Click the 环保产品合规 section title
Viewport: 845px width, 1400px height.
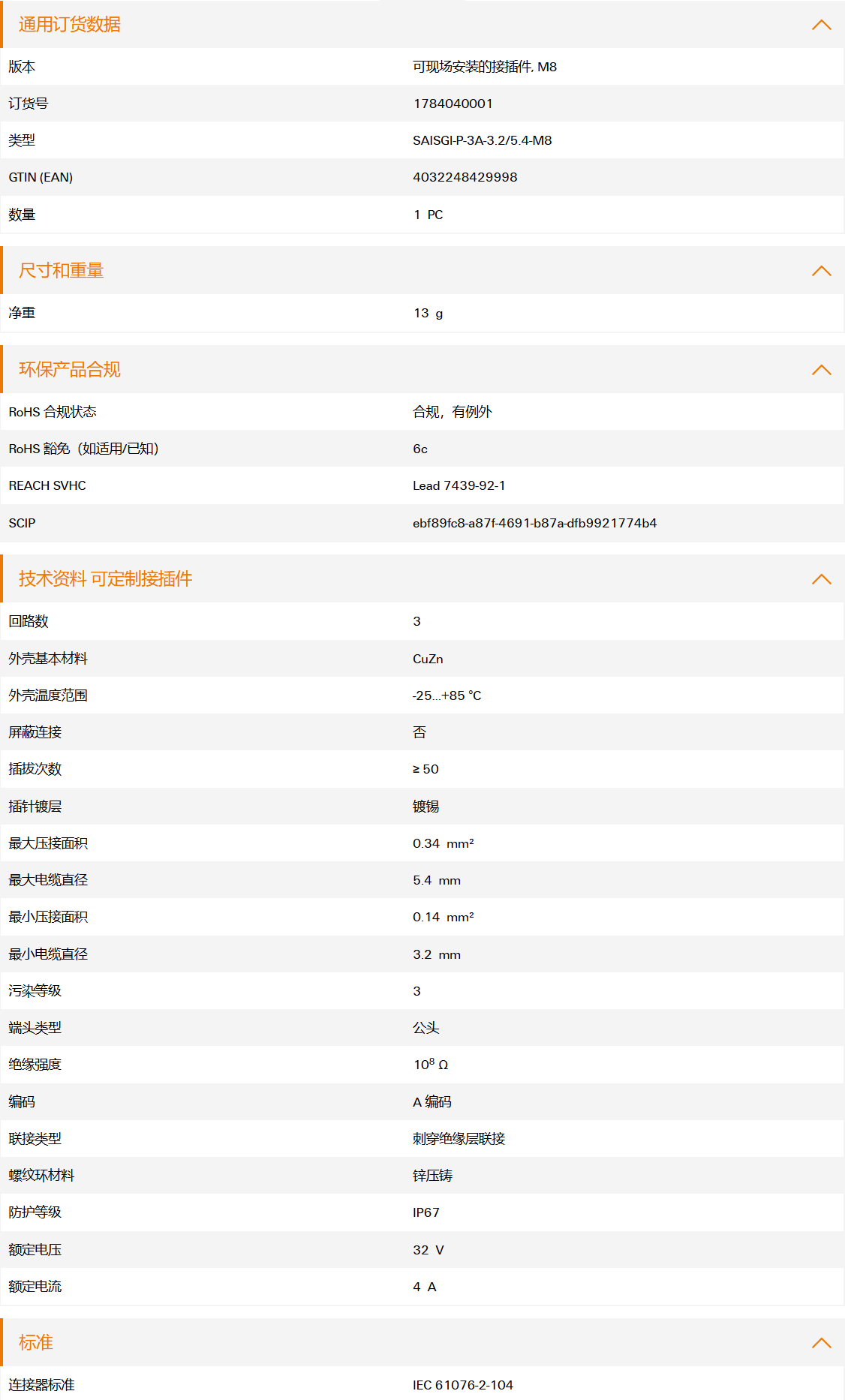70,370
